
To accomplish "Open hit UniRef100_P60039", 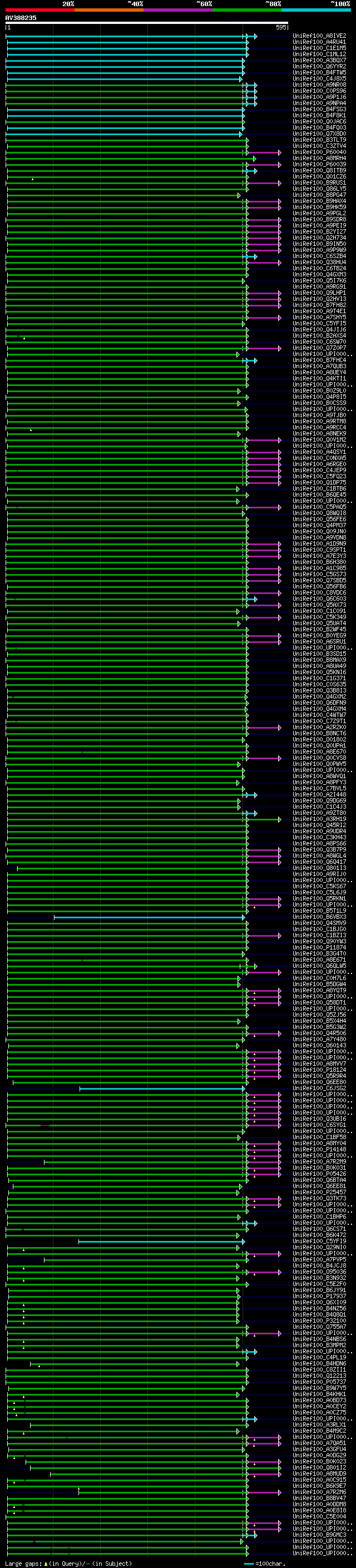I will tap(319, 164).
